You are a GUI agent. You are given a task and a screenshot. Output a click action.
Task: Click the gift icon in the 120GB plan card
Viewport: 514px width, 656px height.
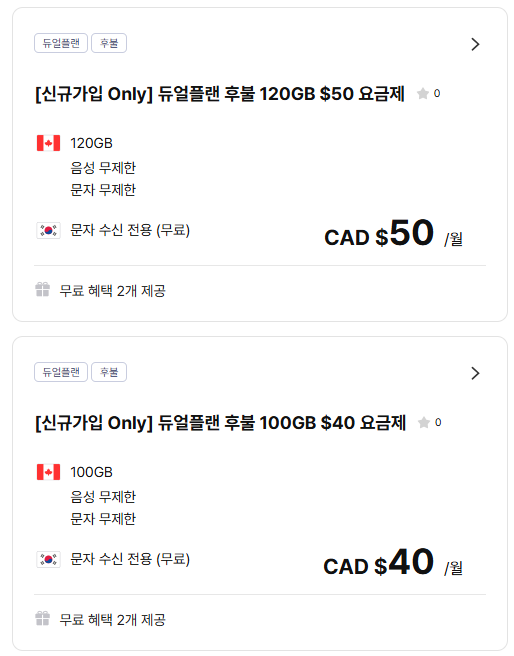pos(43,290)
